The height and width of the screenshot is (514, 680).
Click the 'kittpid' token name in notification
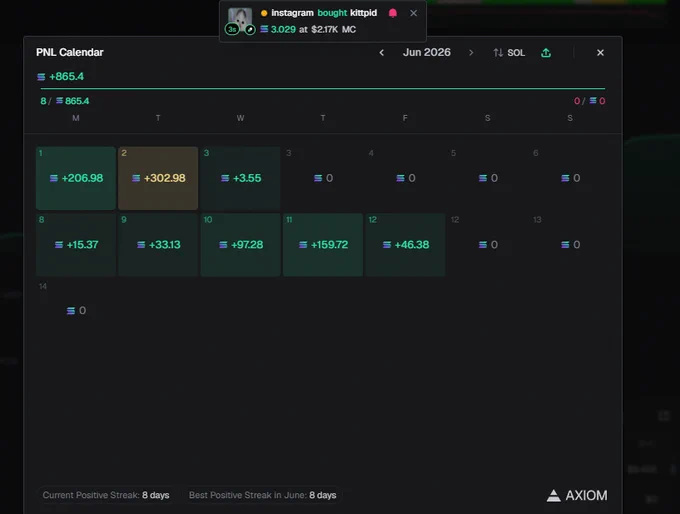363,13
